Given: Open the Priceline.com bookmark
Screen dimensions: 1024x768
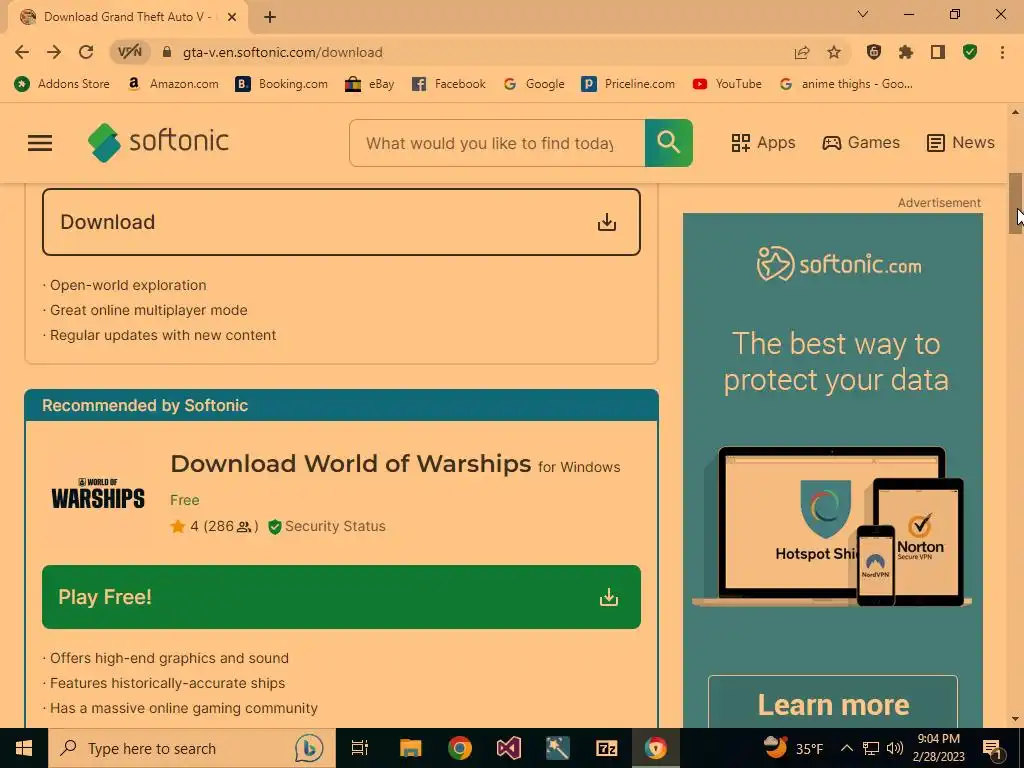Looking at the screenshot, I should click(x=628, y=84).
